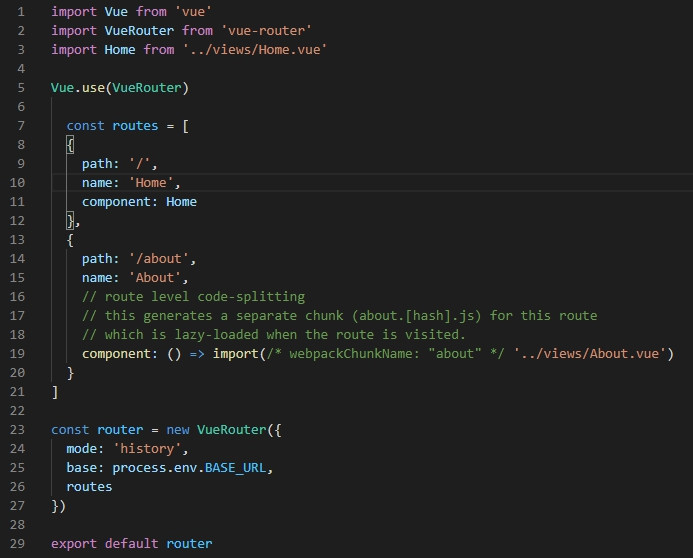Click line number 10 in the gutter
The height and width of the screenshot is (558, 693).
coord(17,182)
